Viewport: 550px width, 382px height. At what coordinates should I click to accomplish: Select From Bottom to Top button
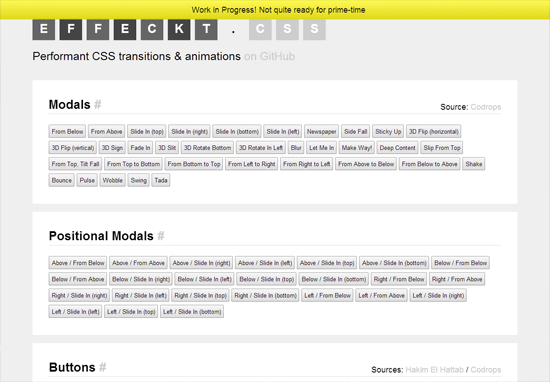click(194, 164)
